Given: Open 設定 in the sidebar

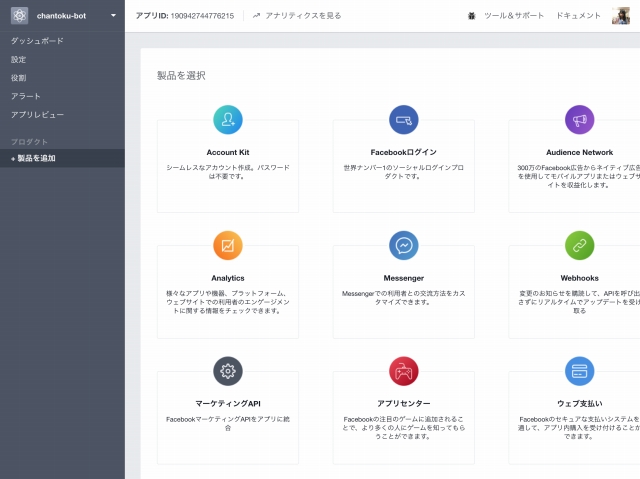Looking at the screenshot, I should pos(18,60).
